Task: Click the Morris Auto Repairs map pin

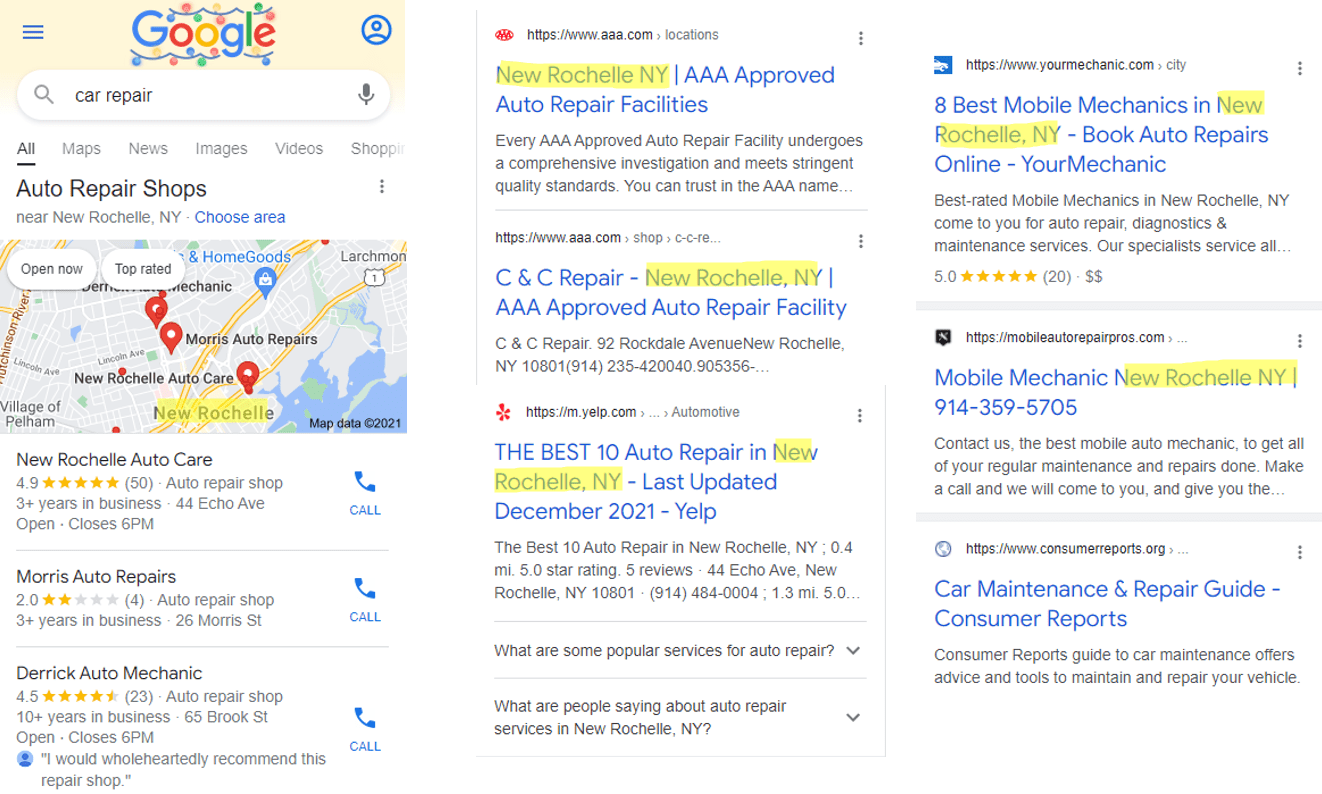Action: tap(171, 338)
